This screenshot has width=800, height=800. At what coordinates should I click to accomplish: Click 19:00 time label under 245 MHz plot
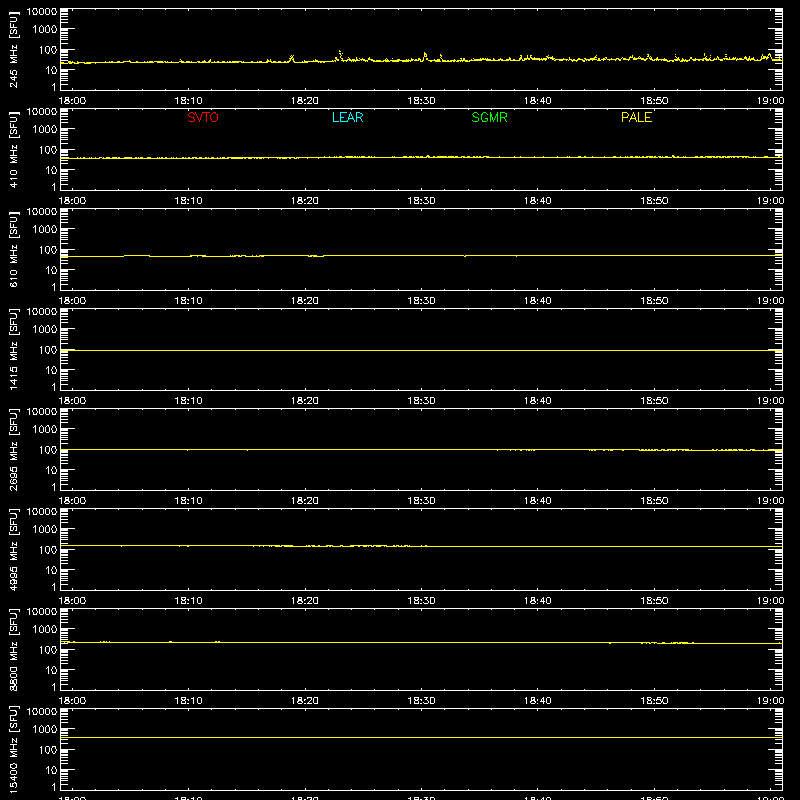770,101
